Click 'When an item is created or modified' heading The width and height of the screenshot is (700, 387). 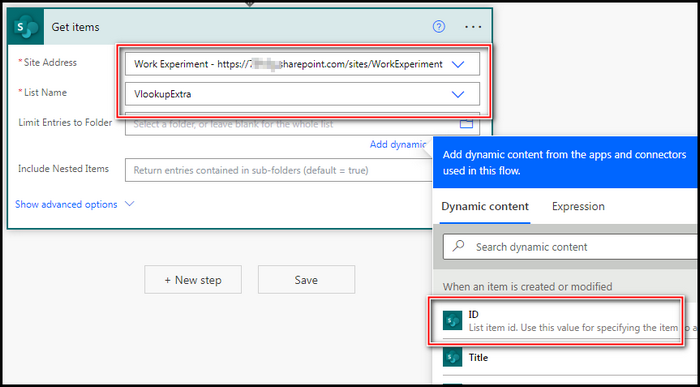tap(527, 286)
